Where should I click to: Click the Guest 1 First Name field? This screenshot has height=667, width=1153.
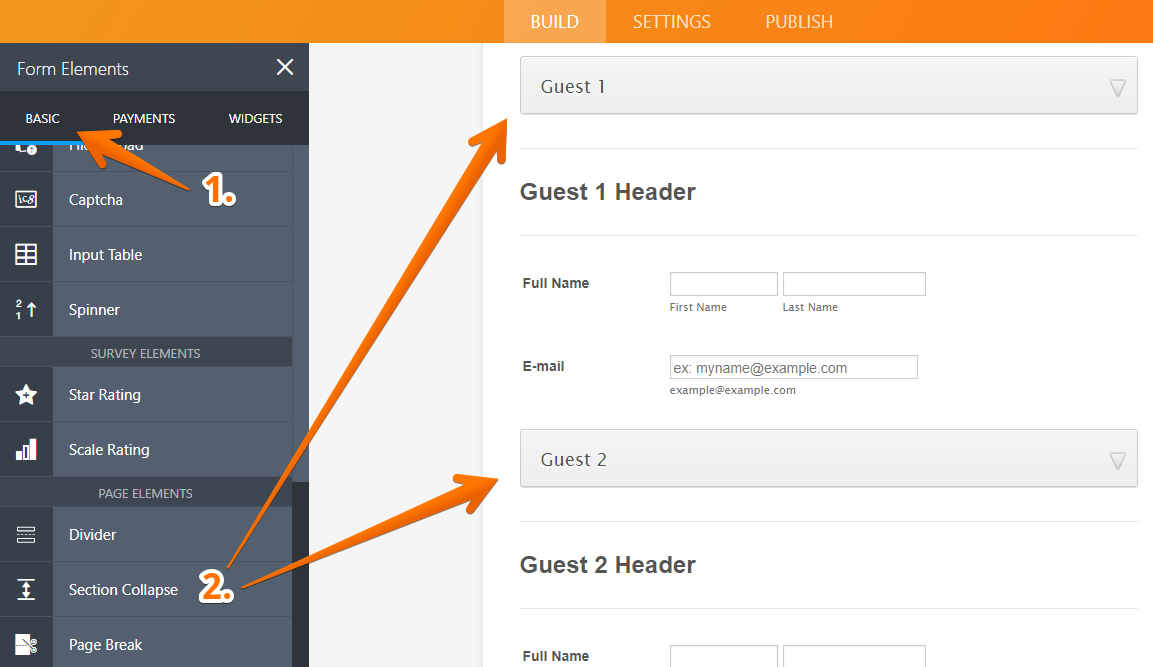[723, 284]
